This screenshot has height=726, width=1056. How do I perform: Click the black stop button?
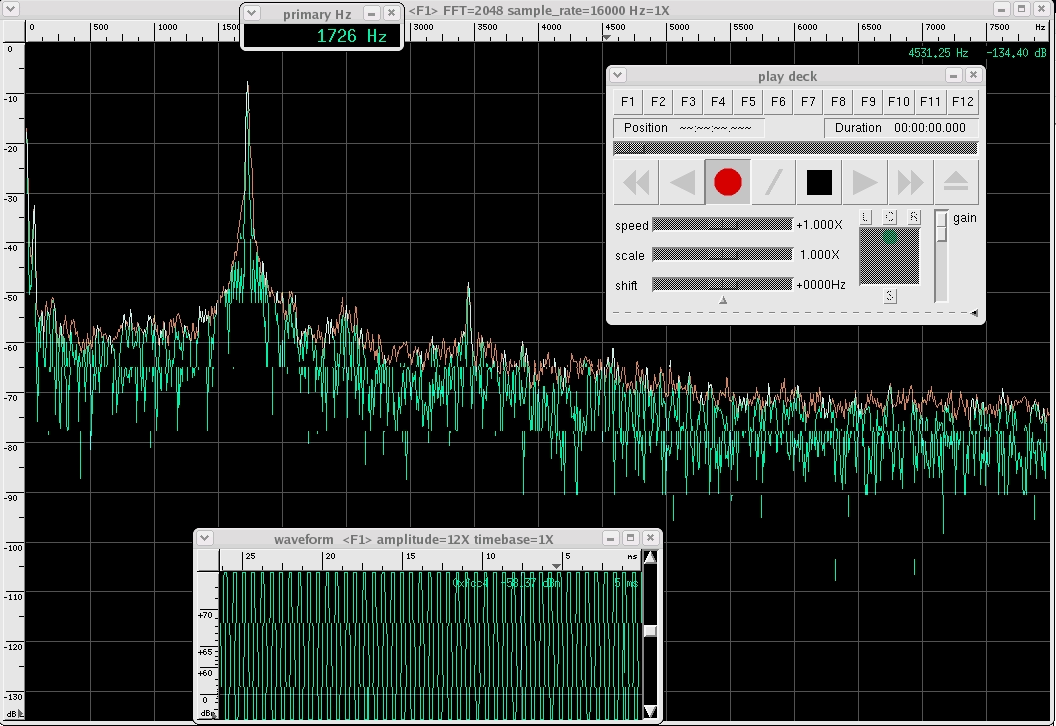[x=819, y=183]
